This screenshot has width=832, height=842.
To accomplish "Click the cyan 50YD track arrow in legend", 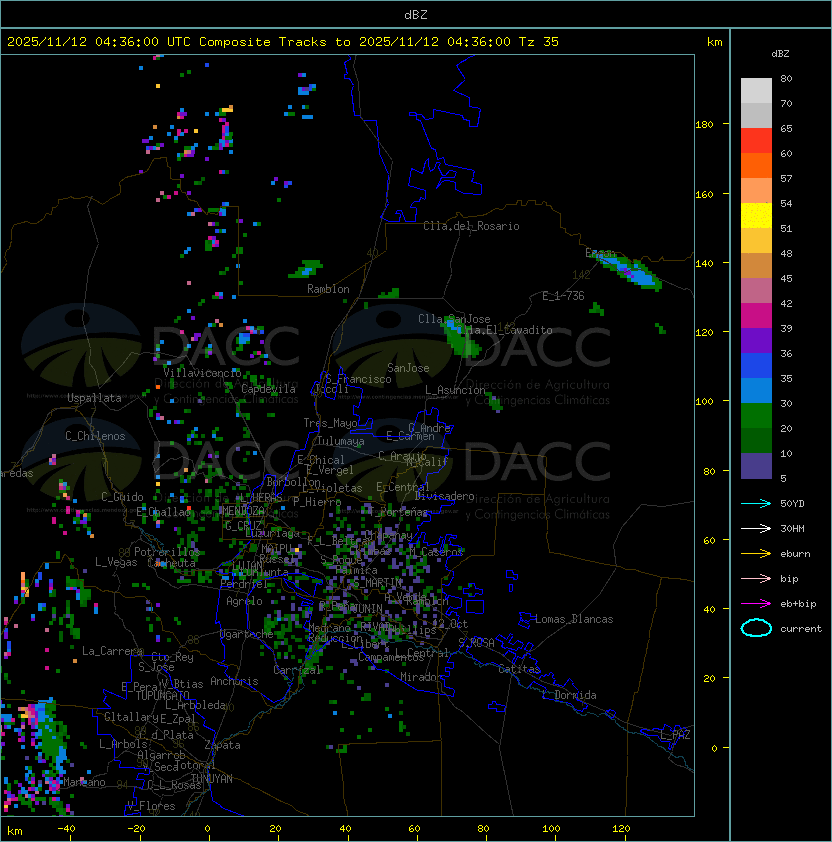I will pos(756,503).
